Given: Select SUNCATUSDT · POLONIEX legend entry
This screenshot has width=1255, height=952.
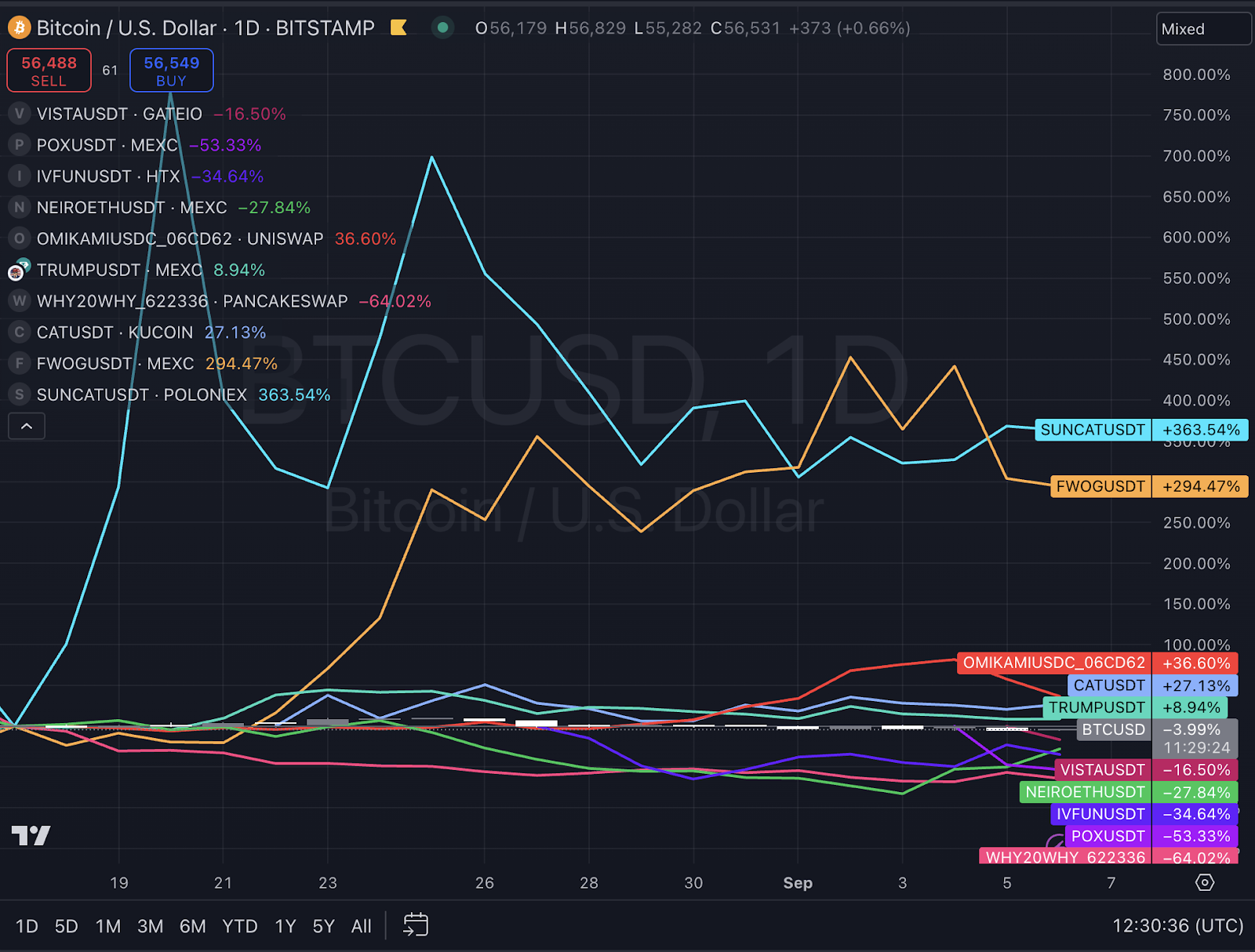Looking at the screenshot, I should pos(142,394).
